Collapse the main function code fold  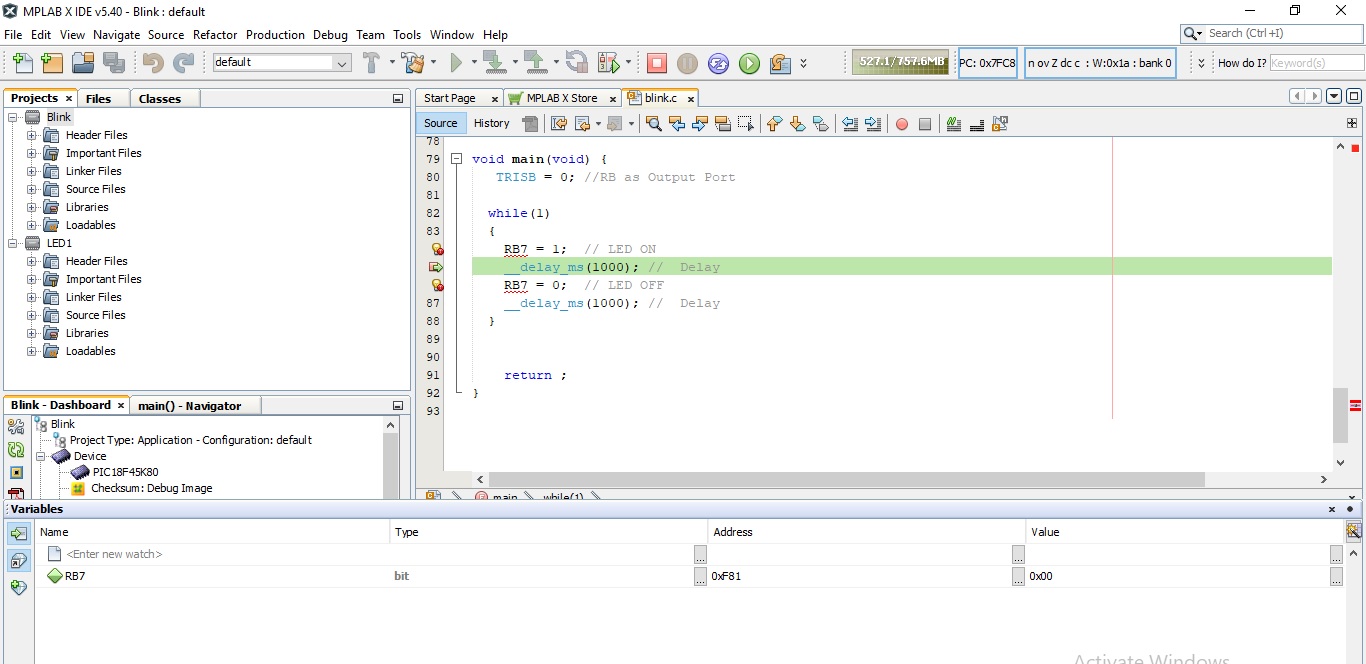[456, 159]
